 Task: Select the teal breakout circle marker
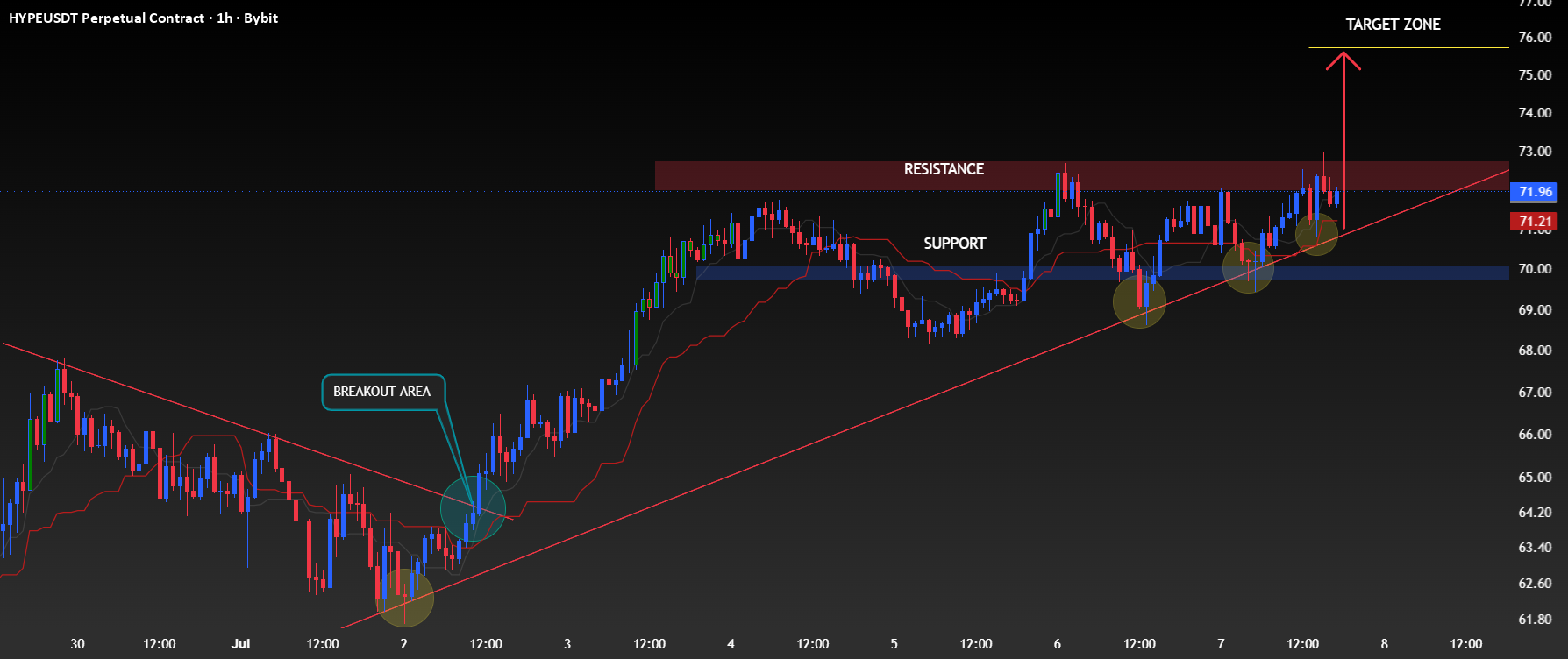click(474, 507)
